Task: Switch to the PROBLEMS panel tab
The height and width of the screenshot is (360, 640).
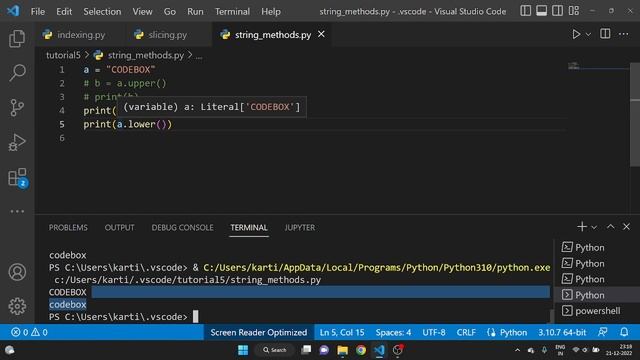Action: pyautogui.click(x=68, y=227)
